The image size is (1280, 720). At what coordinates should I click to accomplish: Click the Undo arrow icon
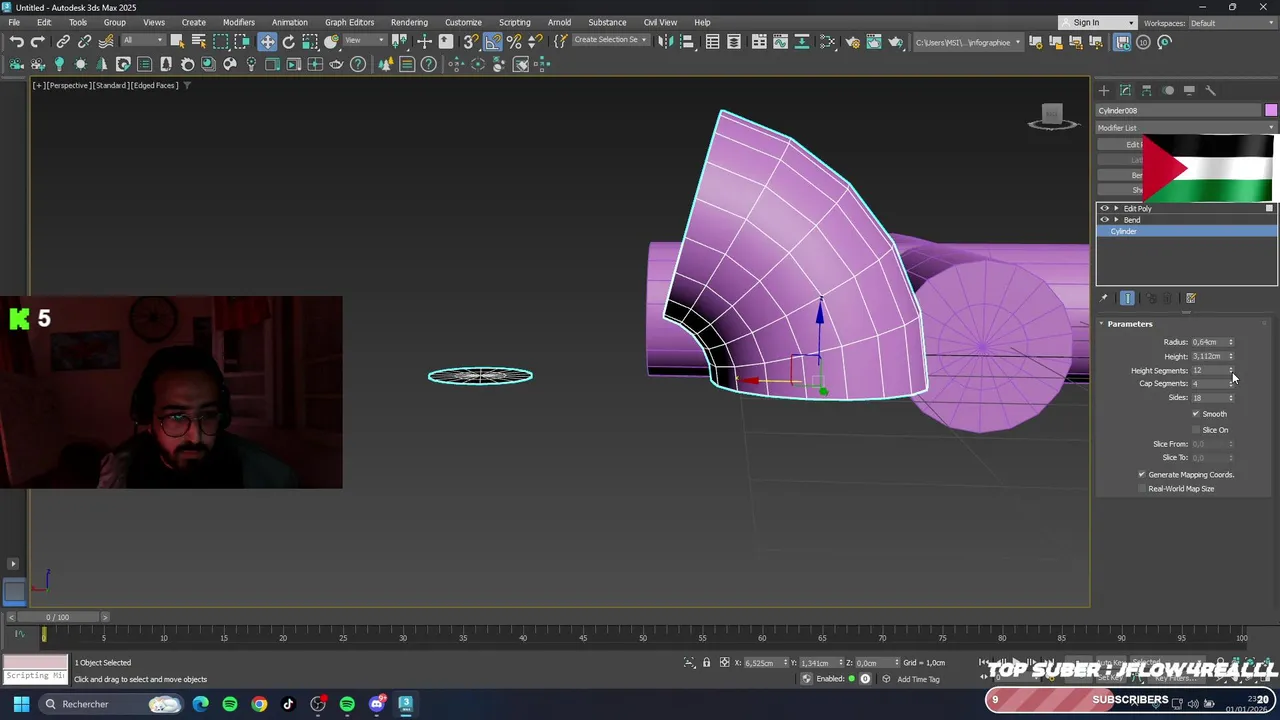click(x=17, y=42)
